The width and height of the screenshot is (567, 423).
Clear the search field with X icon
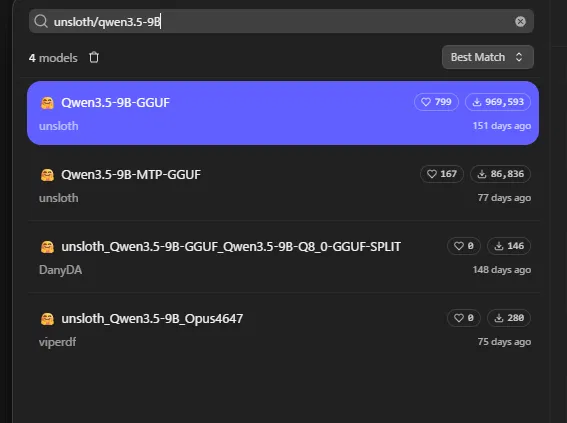click(x=520, y=21)
